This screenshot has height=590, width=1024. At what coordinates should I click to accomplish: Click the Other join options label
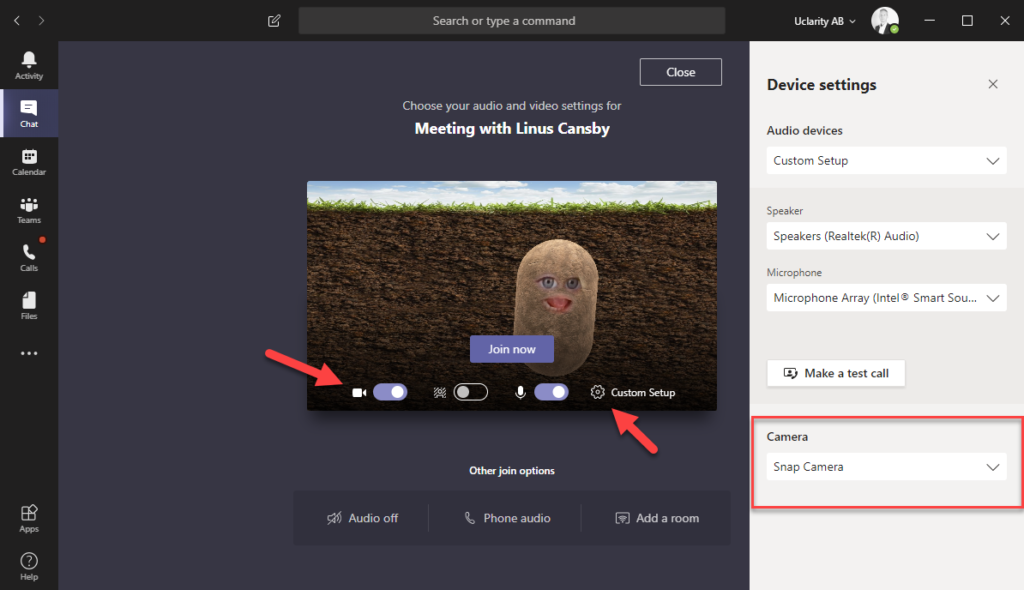512,470
